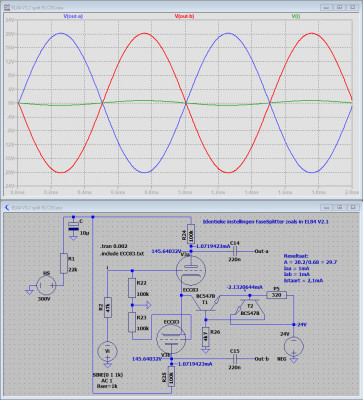Click the ground symbol below R26
This screenshot has height=400, width=363.
[206, 351]
